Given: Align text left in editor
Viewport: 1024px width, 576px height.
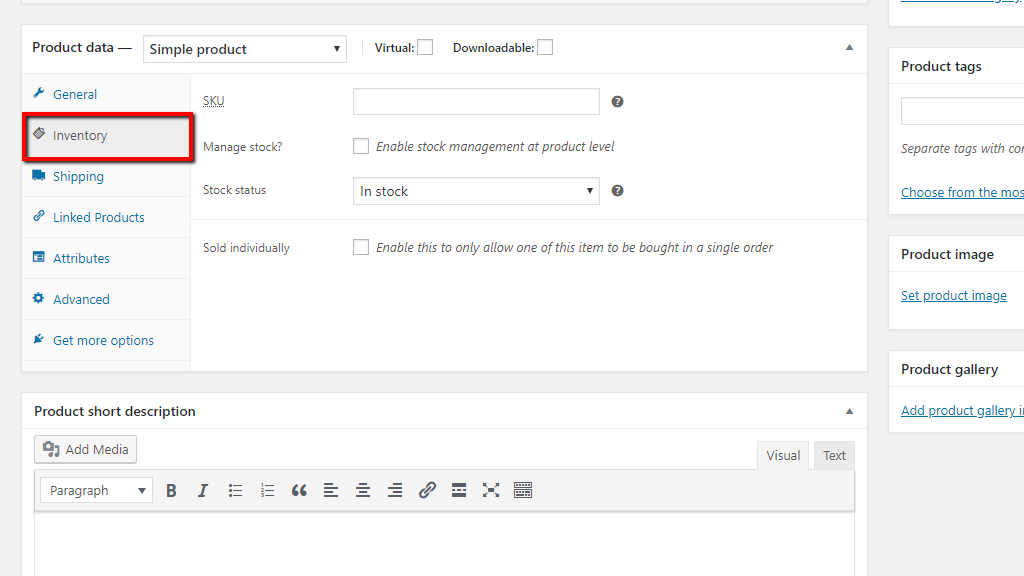Looking at the screenshot, I should (x=331, y=490).
